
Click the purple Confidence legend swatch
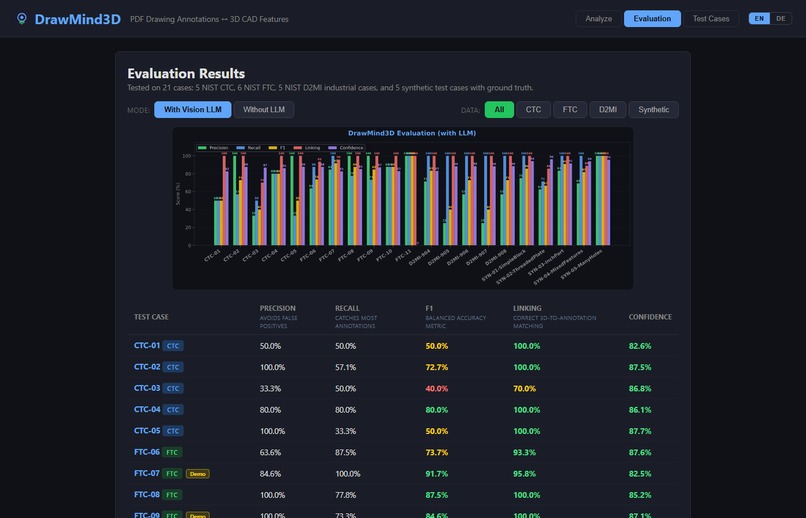coord(333,148)
